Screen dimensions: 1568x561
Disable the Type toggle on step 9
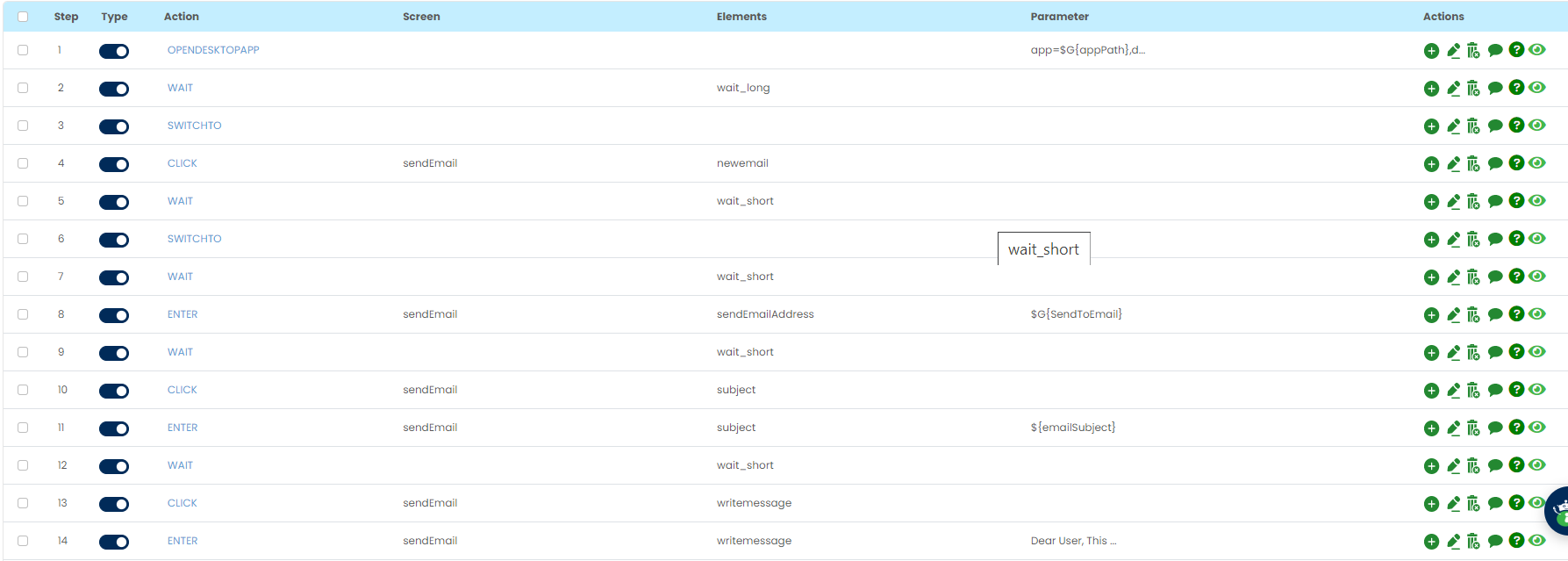tap(114, 353)
